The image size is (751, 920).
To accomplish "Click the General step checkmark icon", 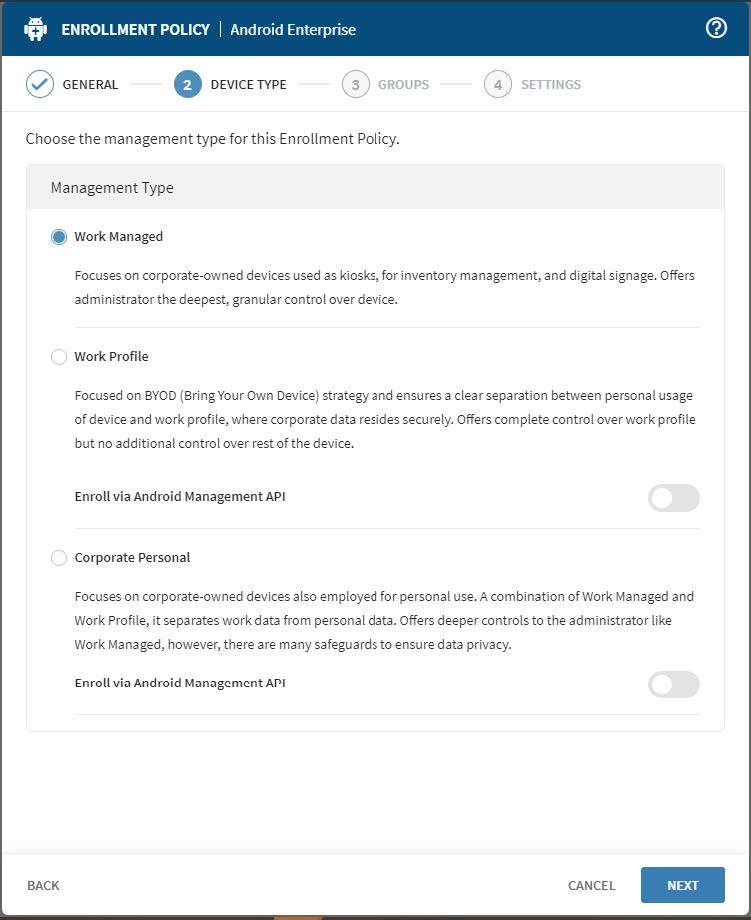I will [40, 84].
